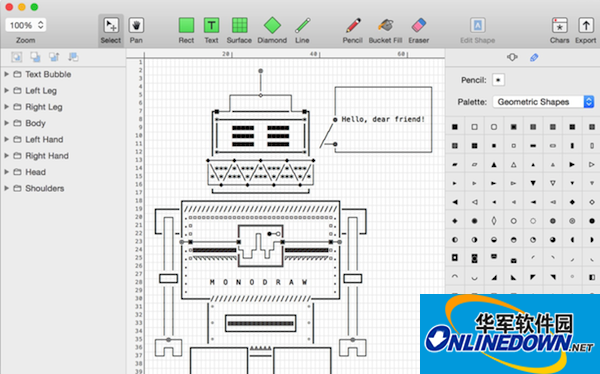Pick the large filled down-pointing triangle glyph
The width and height of the screenshot is (600, 374).
533,183
